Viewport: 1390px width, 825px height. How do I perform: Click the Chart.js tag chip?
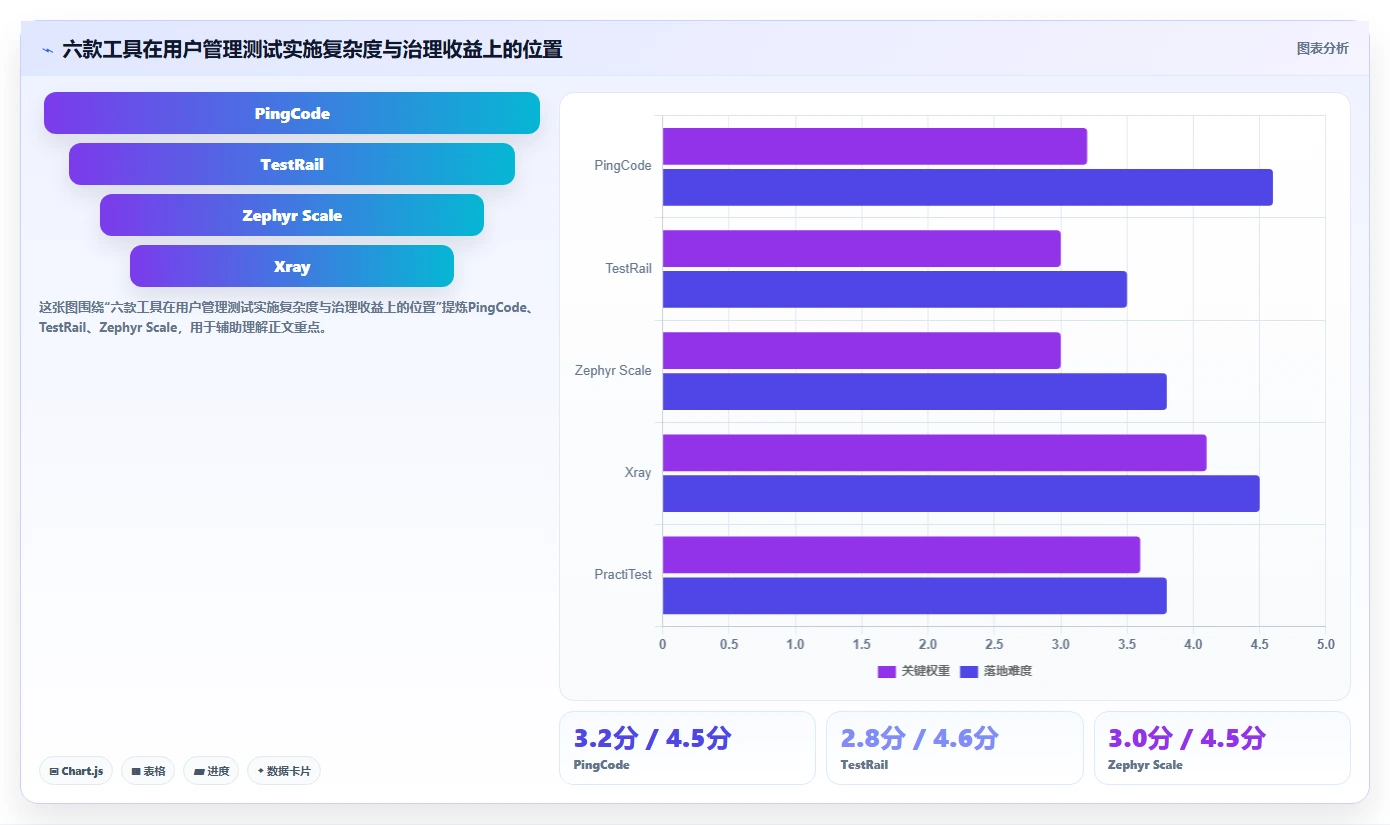pyautogui.click(x=77, y=771)
